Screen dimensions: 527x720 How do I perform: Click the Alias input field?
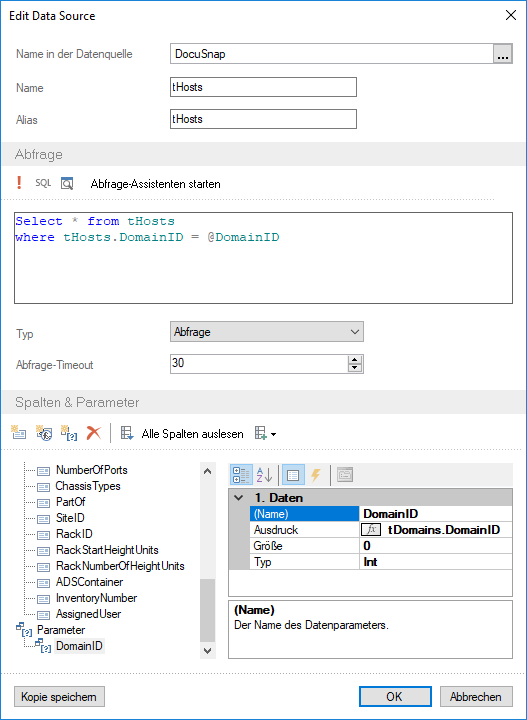263,119
